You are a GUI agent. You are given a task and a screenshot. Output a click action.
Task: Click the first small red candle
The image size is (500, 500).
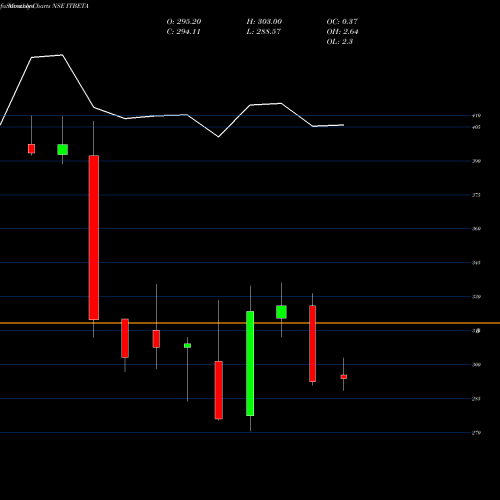pyautogui.click(x=31, y=149)
